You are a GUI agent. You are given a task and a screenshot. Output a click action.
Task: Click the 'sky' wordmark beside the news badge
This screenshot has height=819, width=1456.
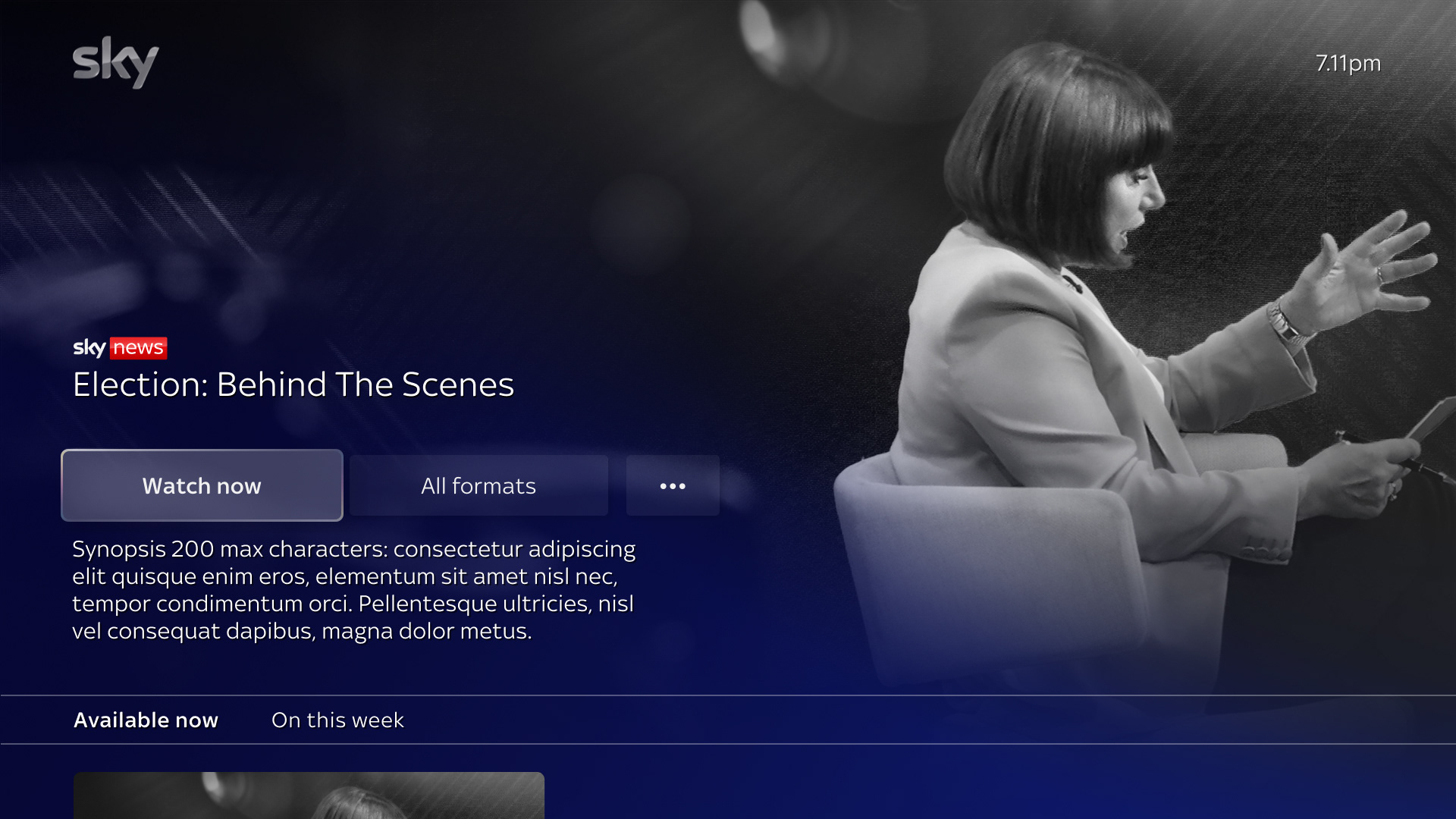[x=89, y=348]
